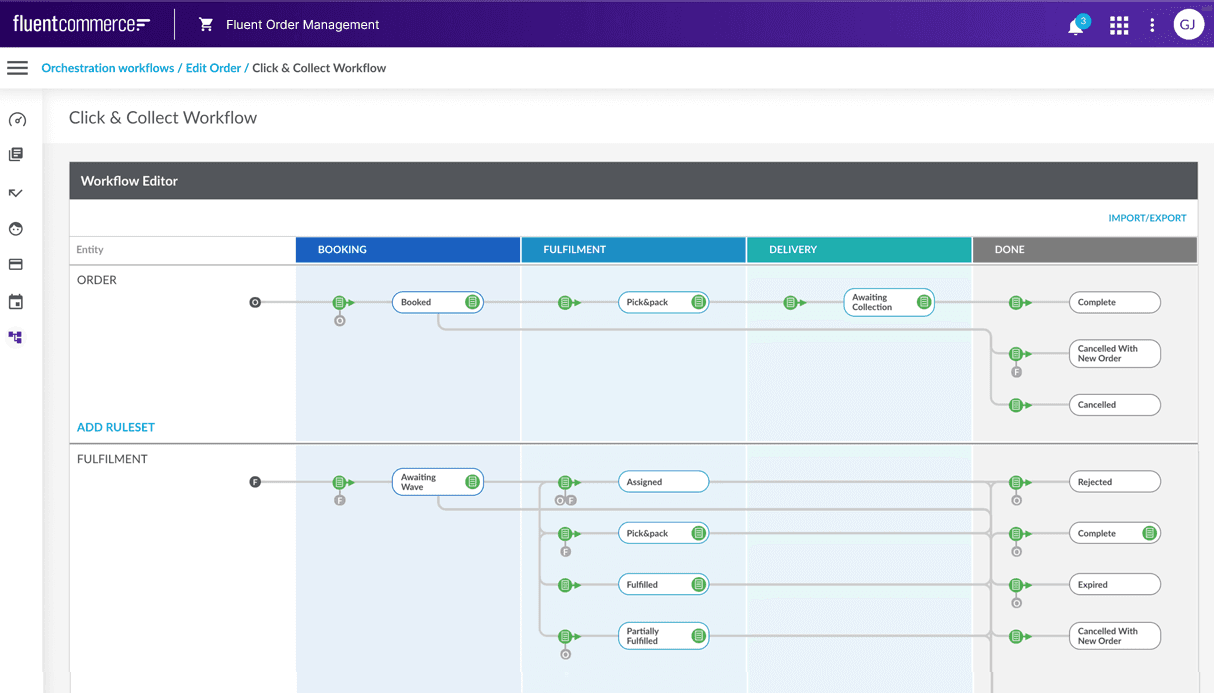1214x693 pixels.
Task: Open Edit Order breadcrumb link
Action: click(x=213, y=68)
